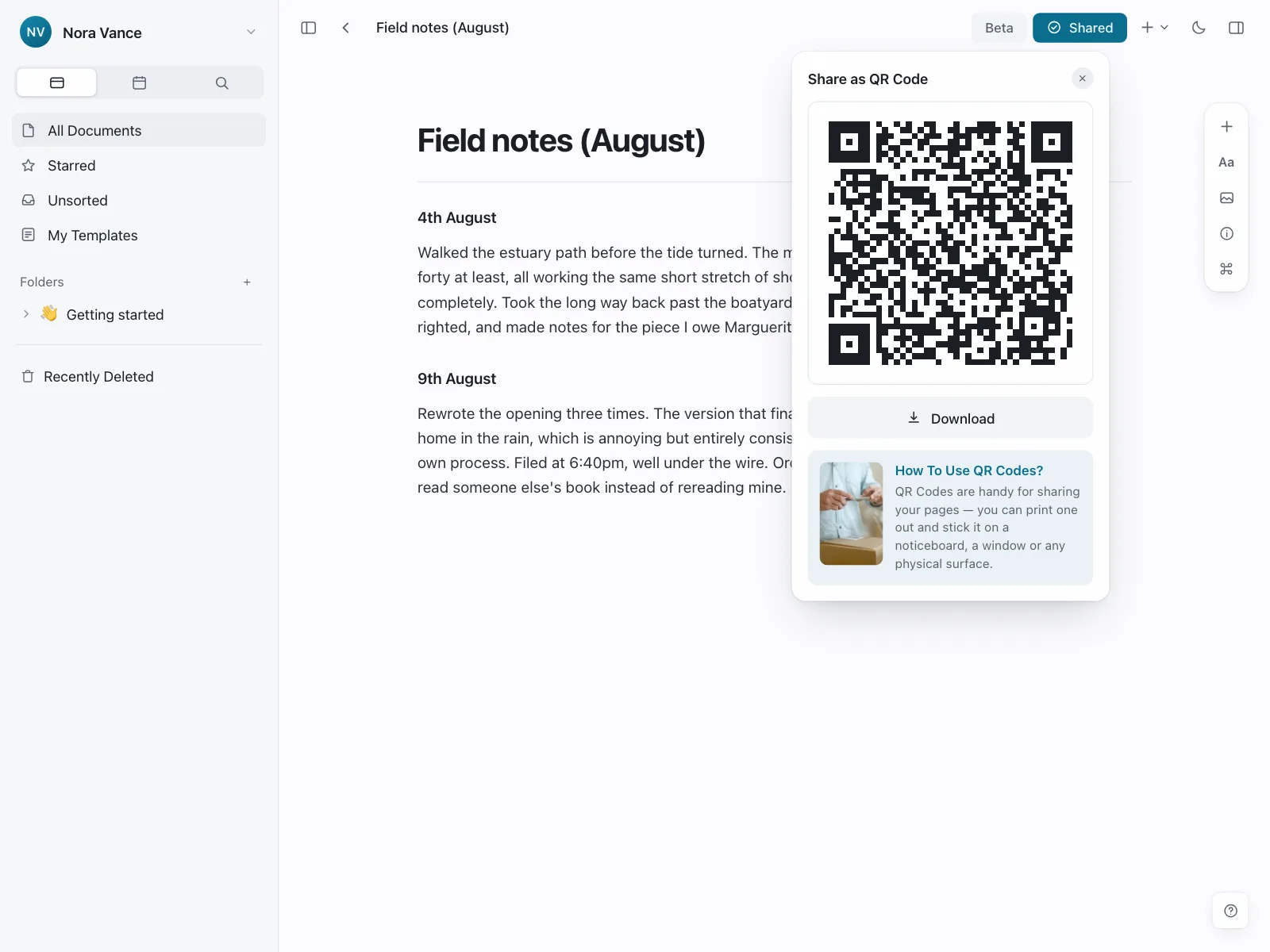Click the trash icon beside Recently Deleted
Viewport: 1270px width, 952px height.
pos(28,376)
